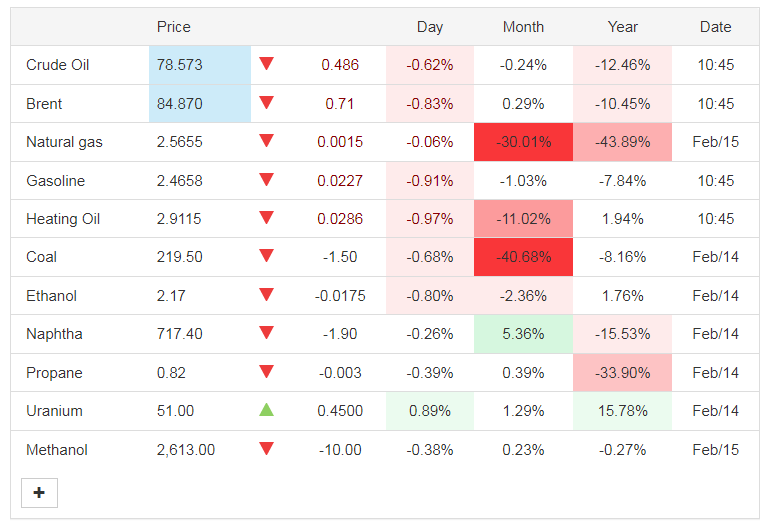Click the red down arrow in Natural gas row

(x=266, y=141)
